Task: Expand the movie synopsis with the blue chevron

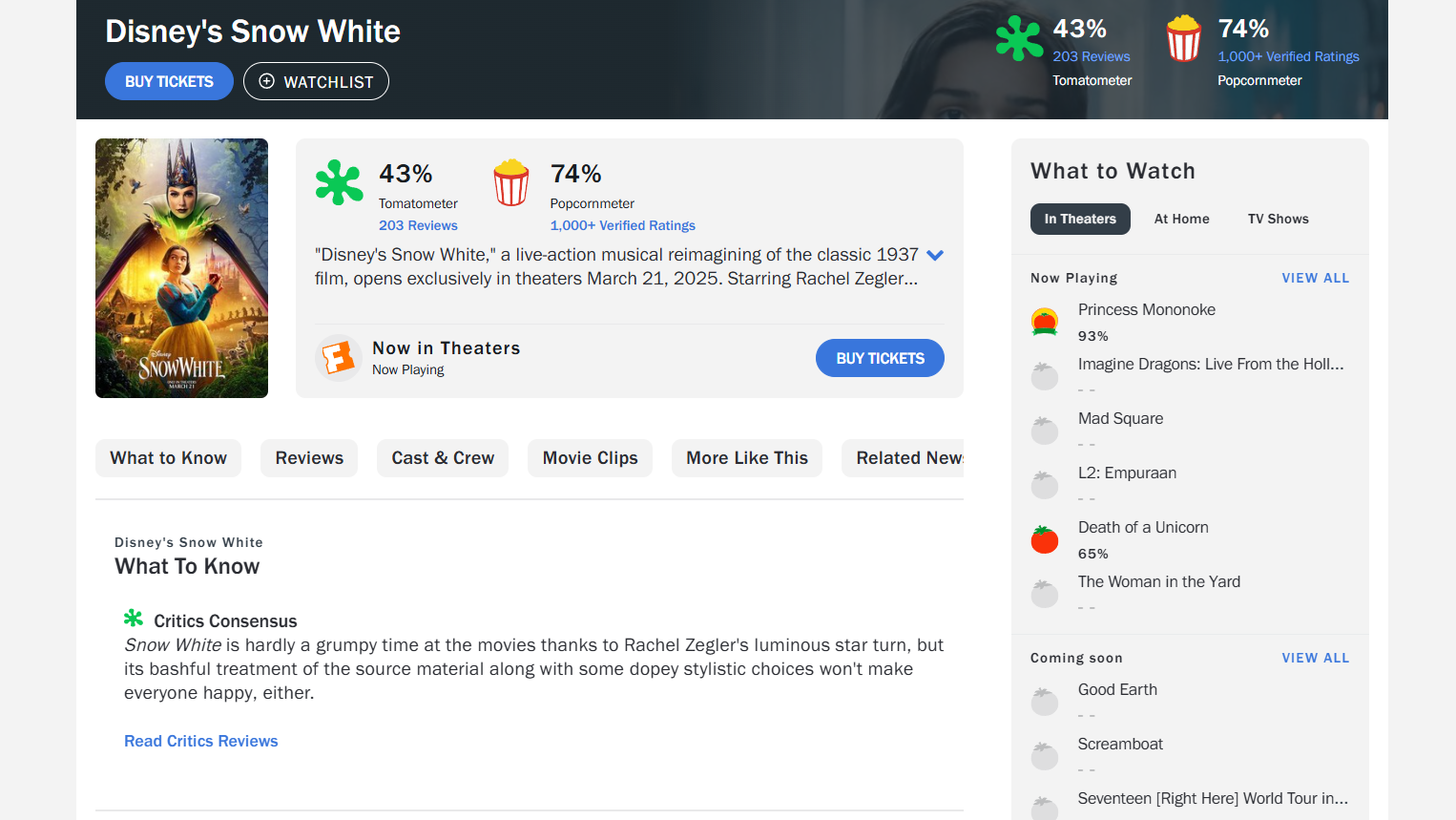Action: (935, 255)
